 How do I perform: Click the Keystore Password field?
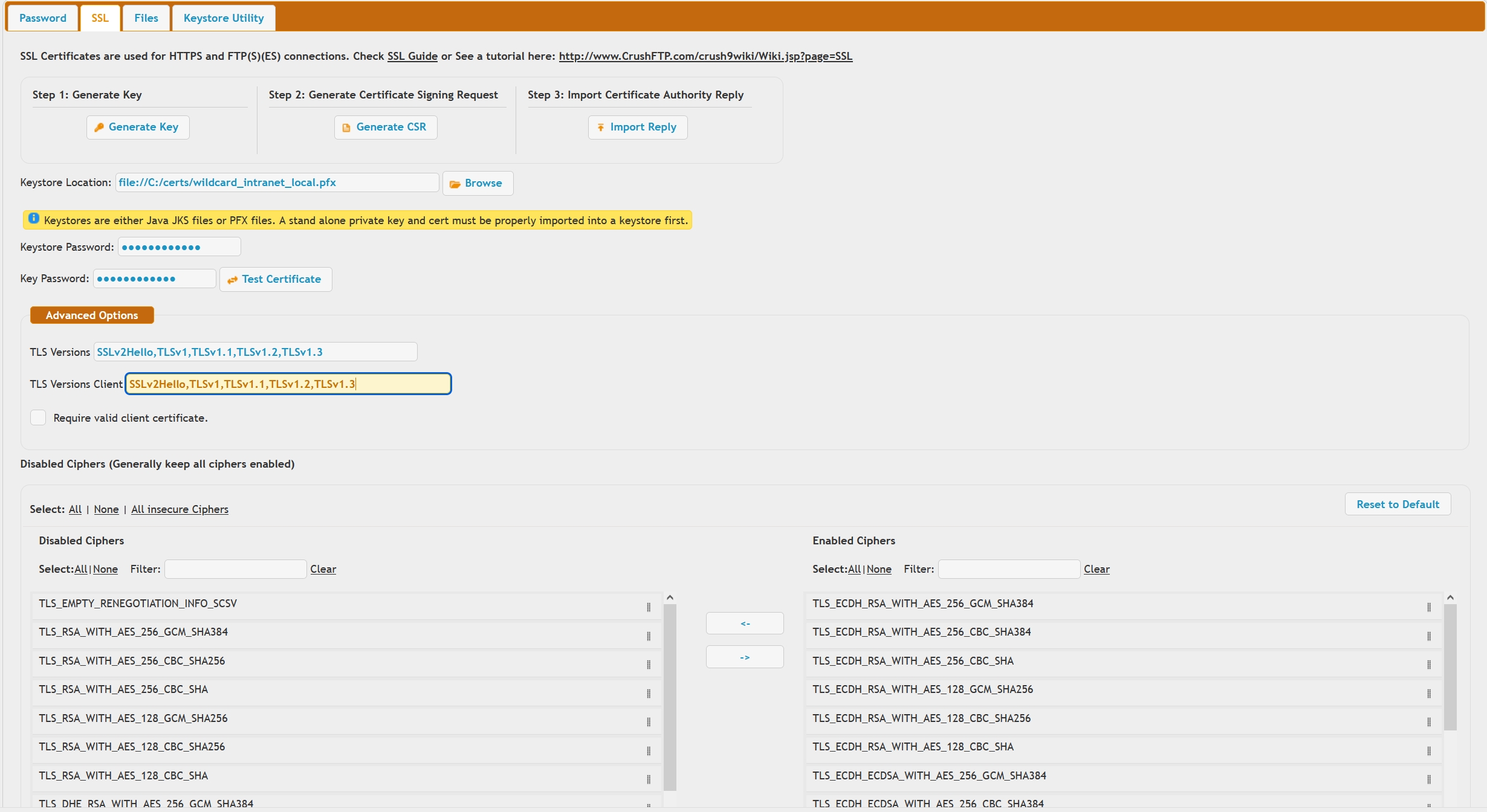(x=180, y=246)
